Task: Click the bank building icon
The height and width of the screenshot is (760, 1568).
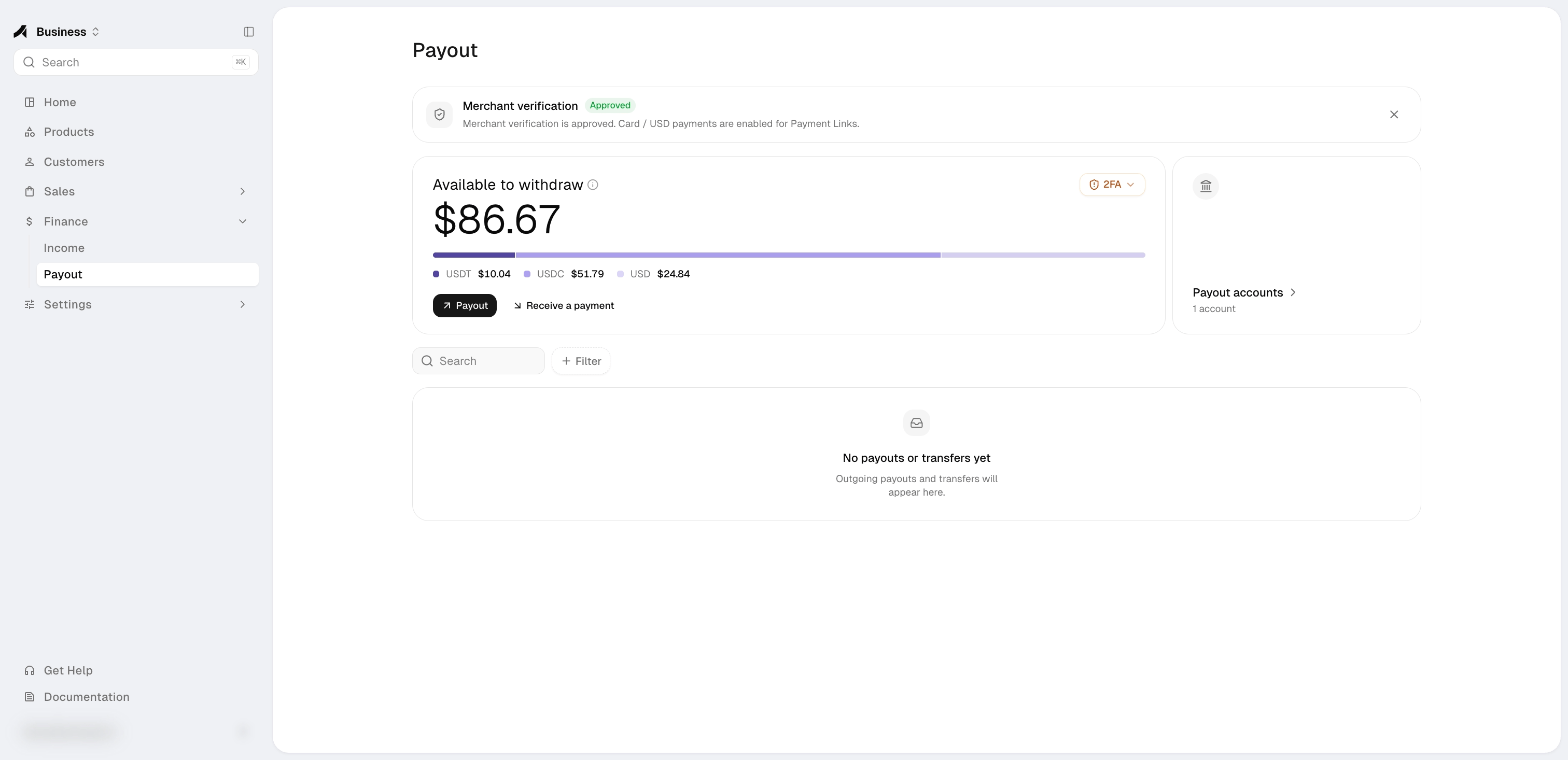Action: 1206,186
